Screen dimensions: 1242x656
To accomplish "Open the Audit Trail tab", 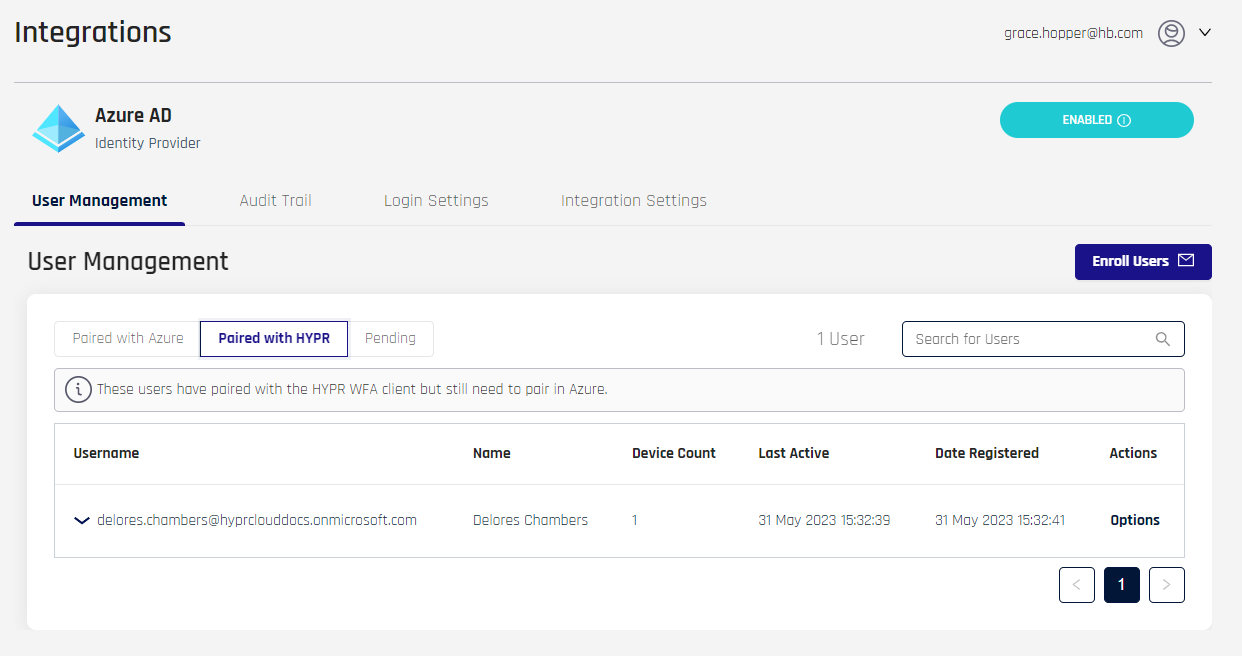I will (276, 200).
